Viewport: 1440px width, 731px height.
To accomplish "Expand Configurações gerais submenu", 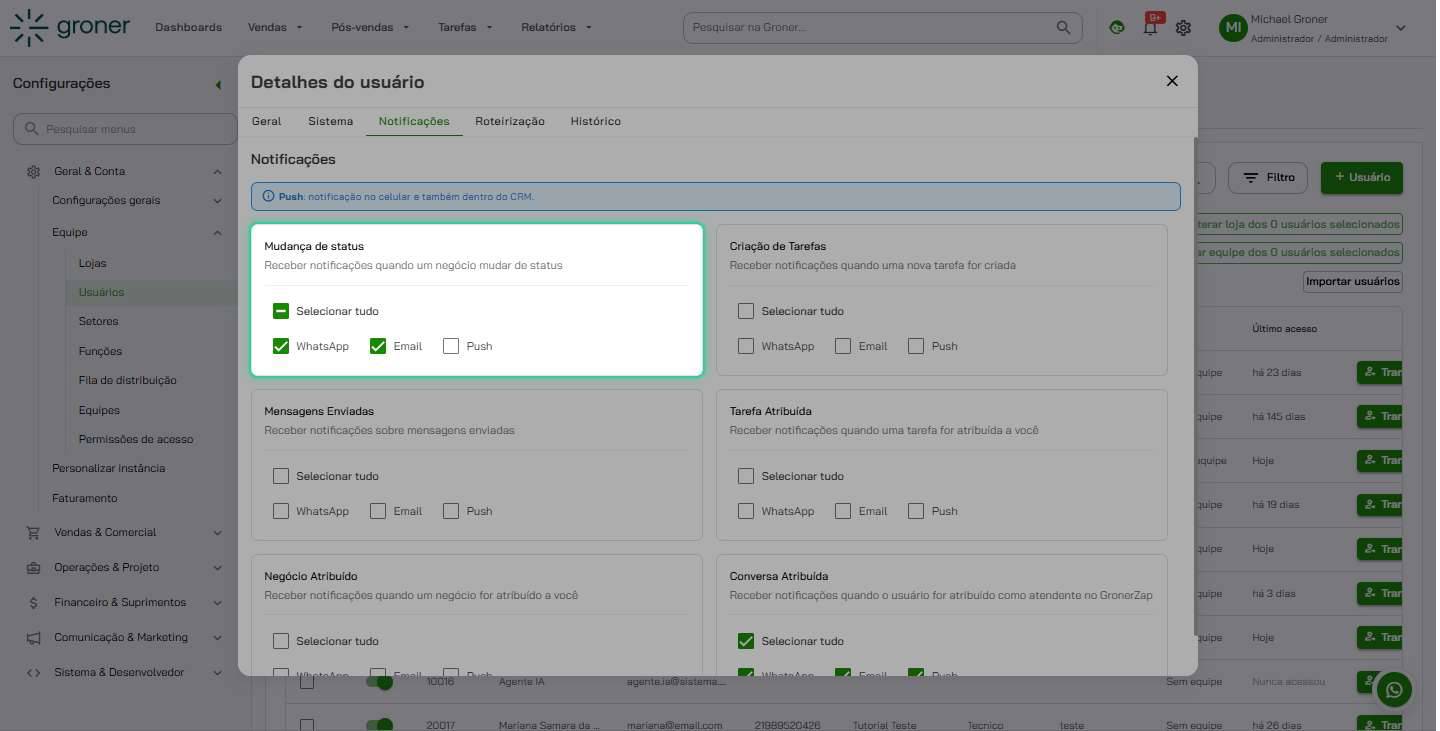I will (217, 201).
